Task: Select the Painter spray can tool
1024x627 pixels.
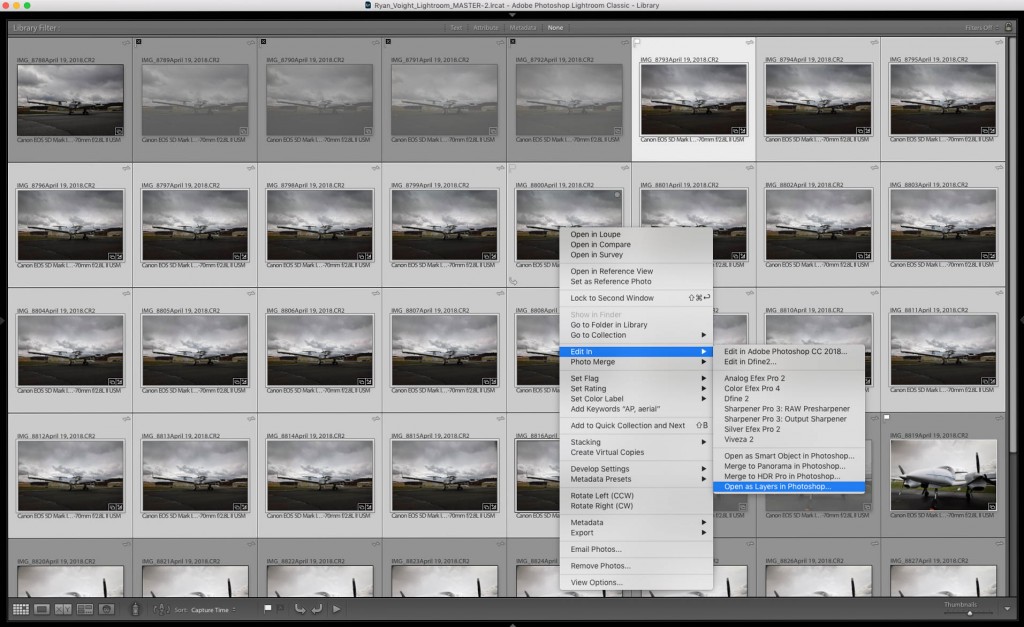Action: pyautogui.click(x=135, y=609)
